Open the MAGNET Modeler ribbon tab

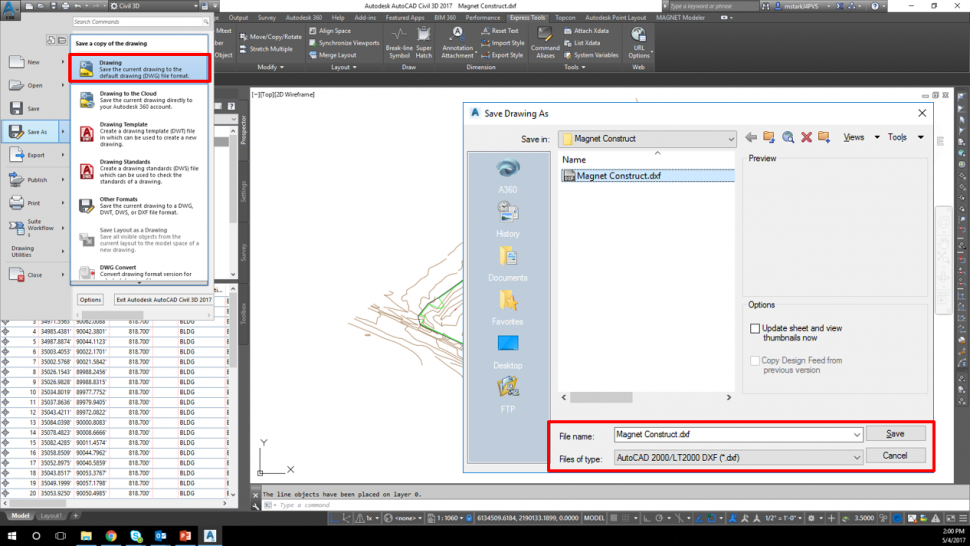point(680,18)
